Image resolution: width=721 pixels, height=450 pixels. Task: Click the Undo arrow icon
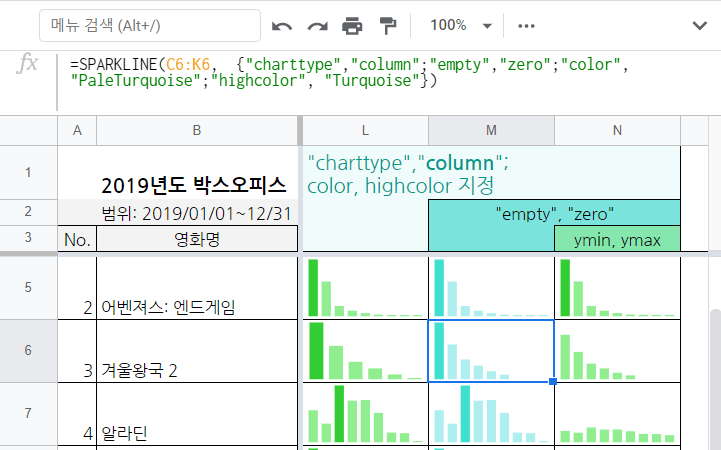[x=283, y=25]
